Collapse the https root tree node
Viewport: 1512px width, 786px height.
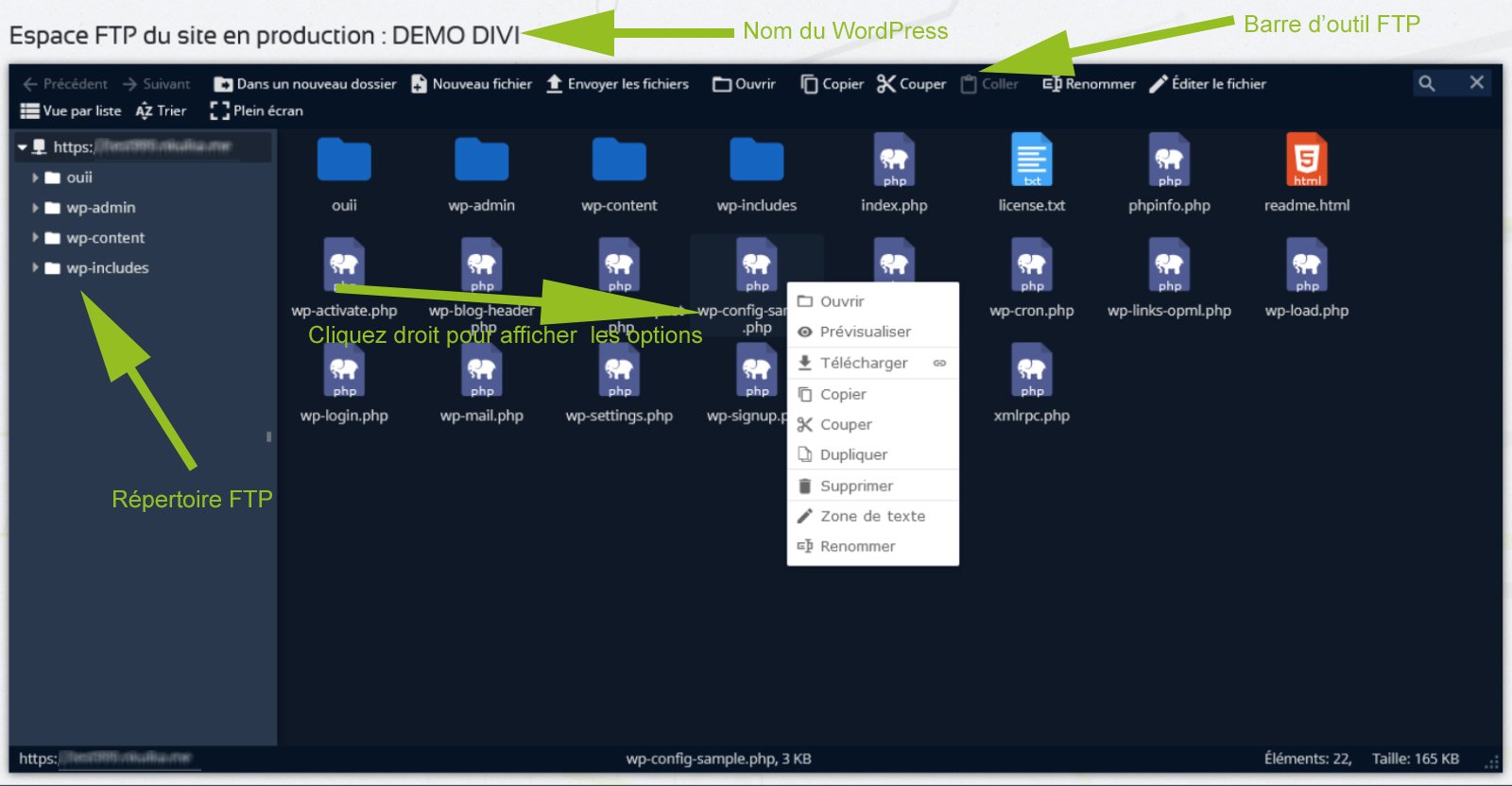(23, 147)
